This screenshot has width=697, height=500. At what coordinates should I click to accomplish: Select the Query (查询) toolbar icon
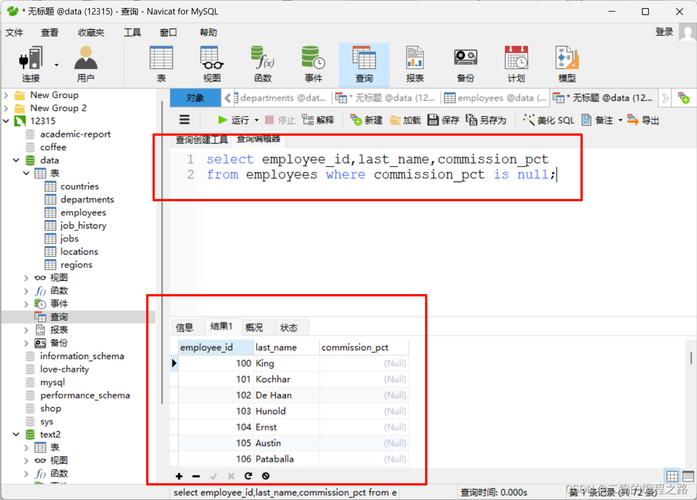coord(364,64)
